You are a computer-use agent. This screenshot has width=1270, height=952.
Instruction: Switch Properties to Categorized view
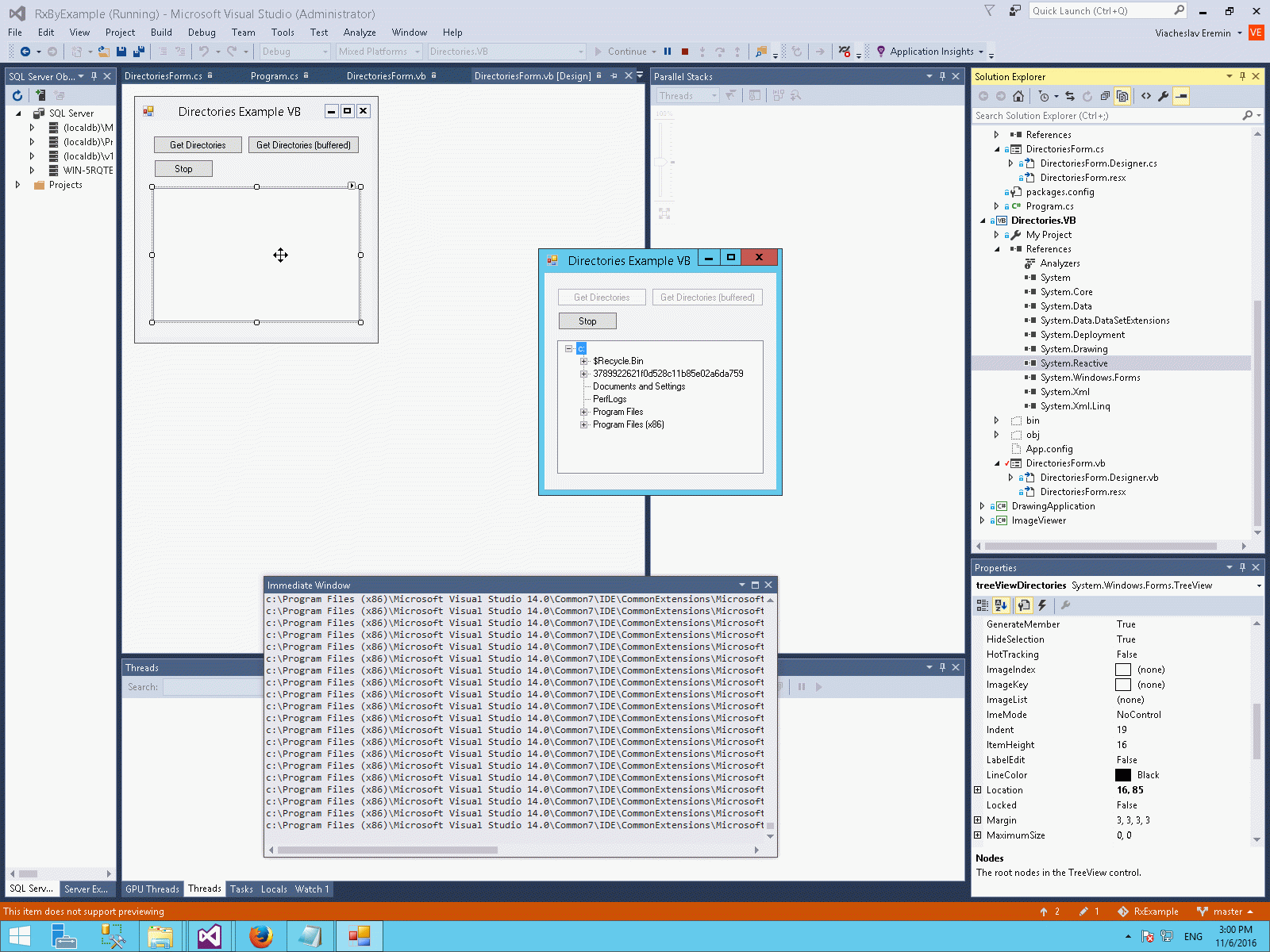click(983, 605)
